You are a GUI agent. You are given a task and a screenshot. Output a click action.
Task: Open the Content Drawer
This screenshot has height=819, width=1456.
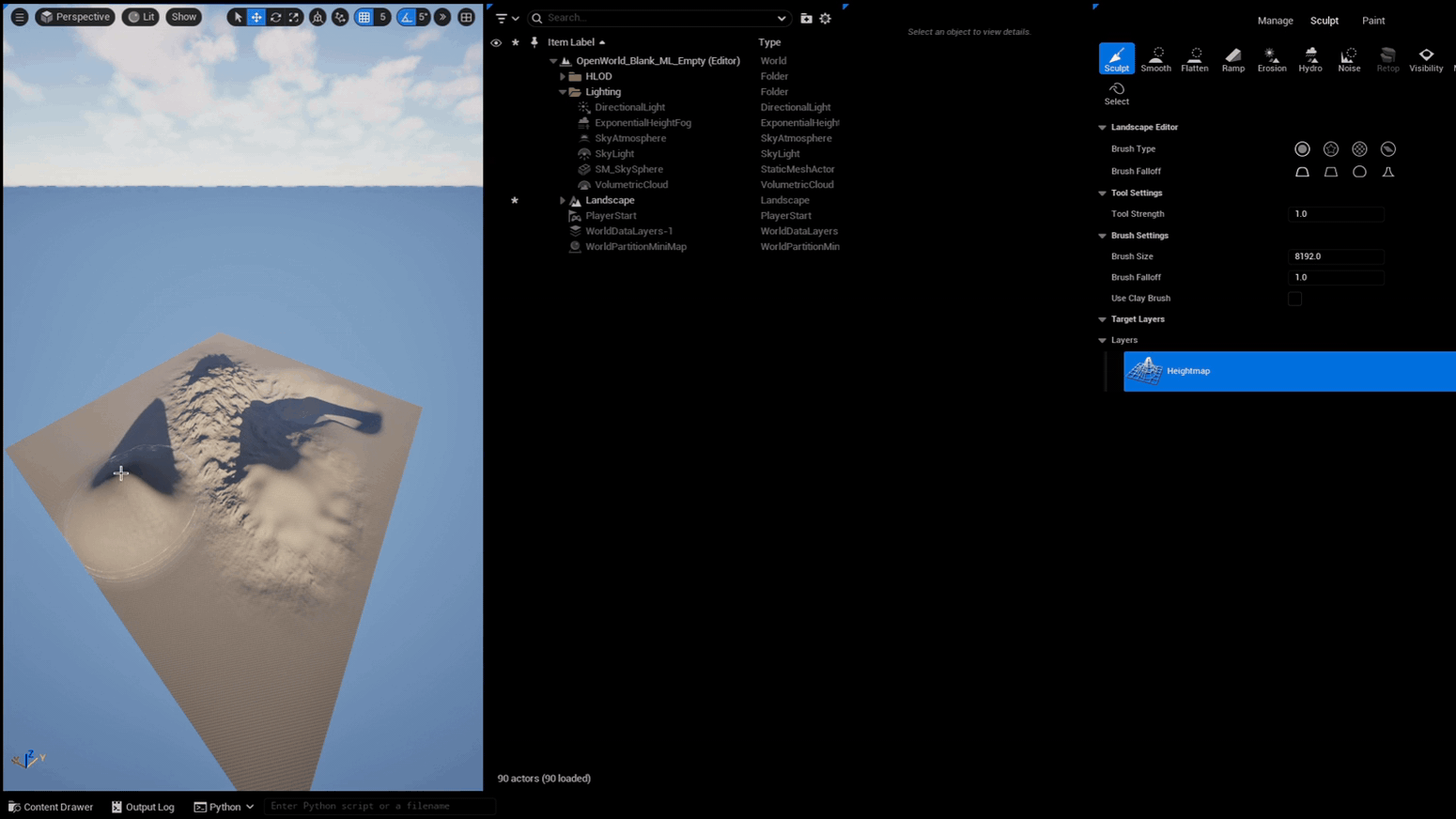pos(52,806)
